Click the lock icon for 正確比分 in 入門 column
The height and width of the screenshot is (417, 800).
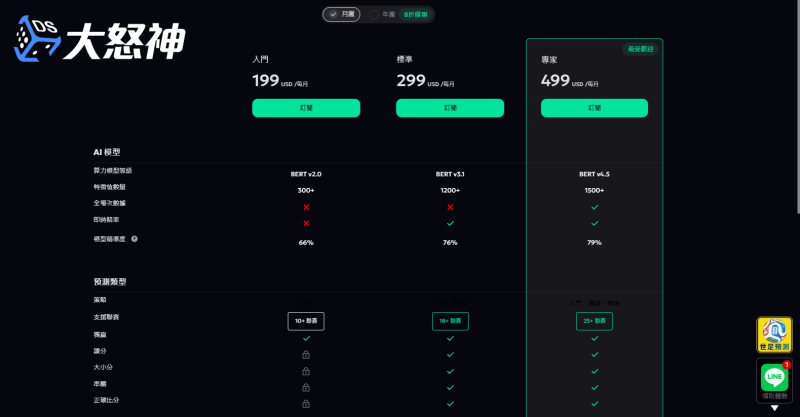click(306, 403)
